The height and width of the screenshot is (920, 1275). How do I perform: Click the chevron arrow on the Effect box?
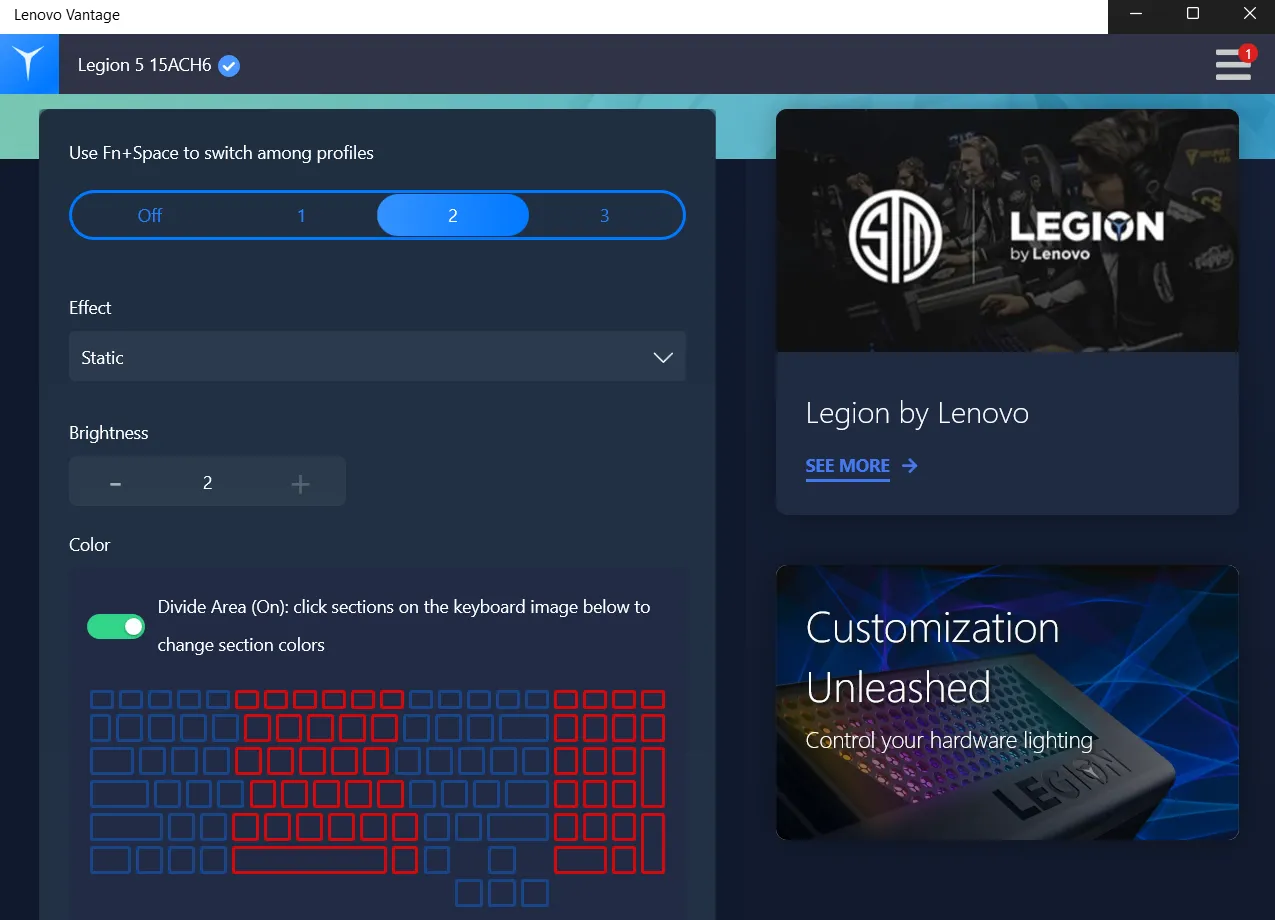click(663, 358)
